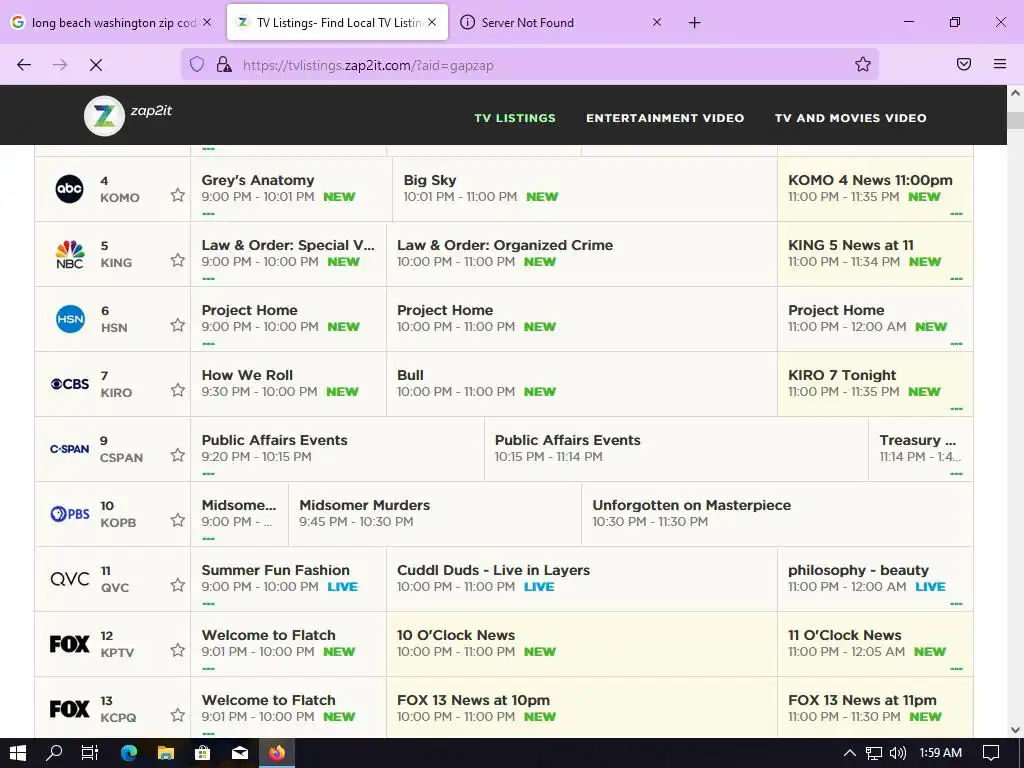1024x768 pixels.
Task: Bookmark this page with star icon
Action: pyautogui.click(x=863, y=64)
